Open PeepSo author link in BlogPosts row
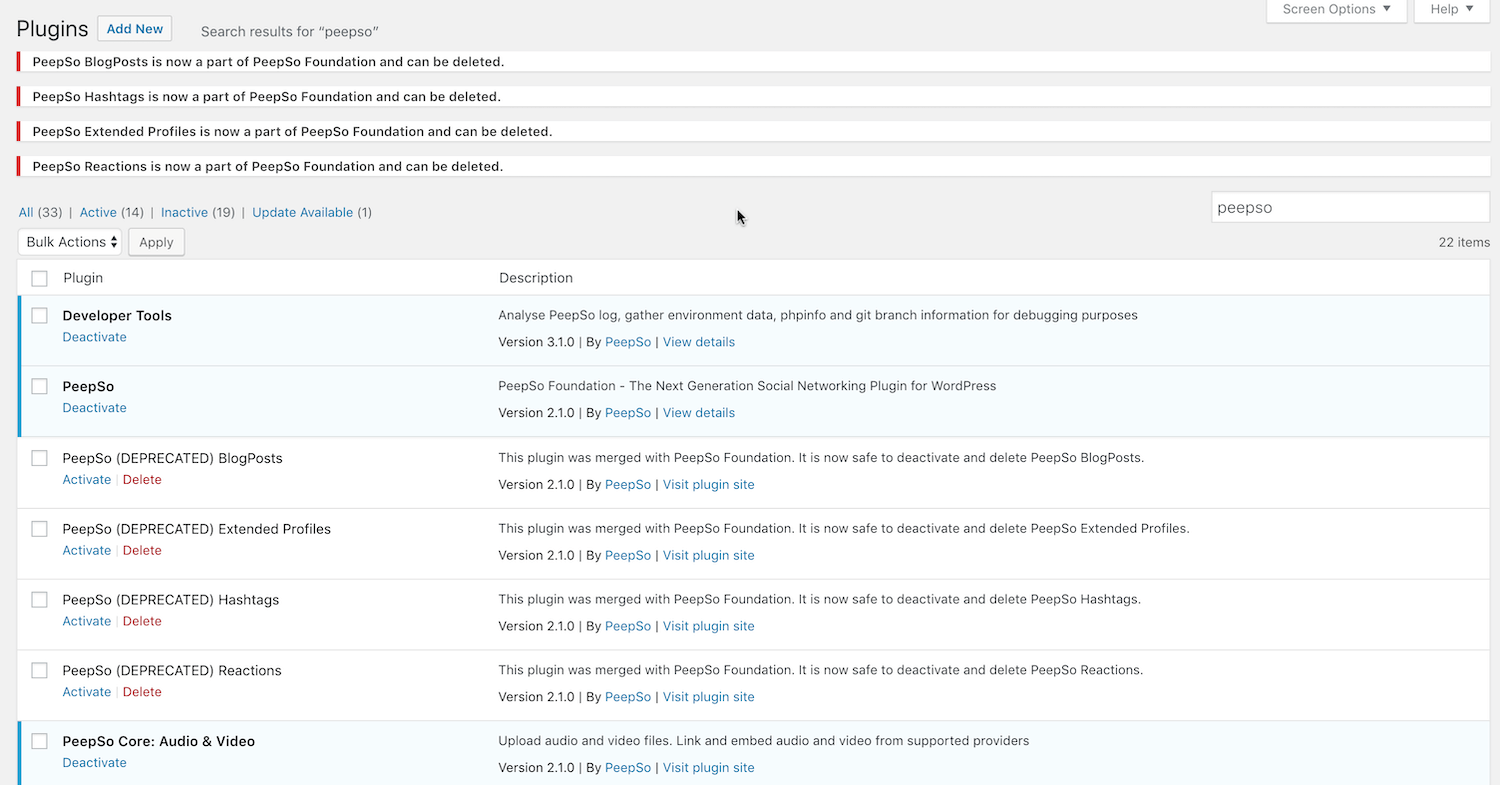This screenshot has height=785, width=1500. tap(628, 484)
